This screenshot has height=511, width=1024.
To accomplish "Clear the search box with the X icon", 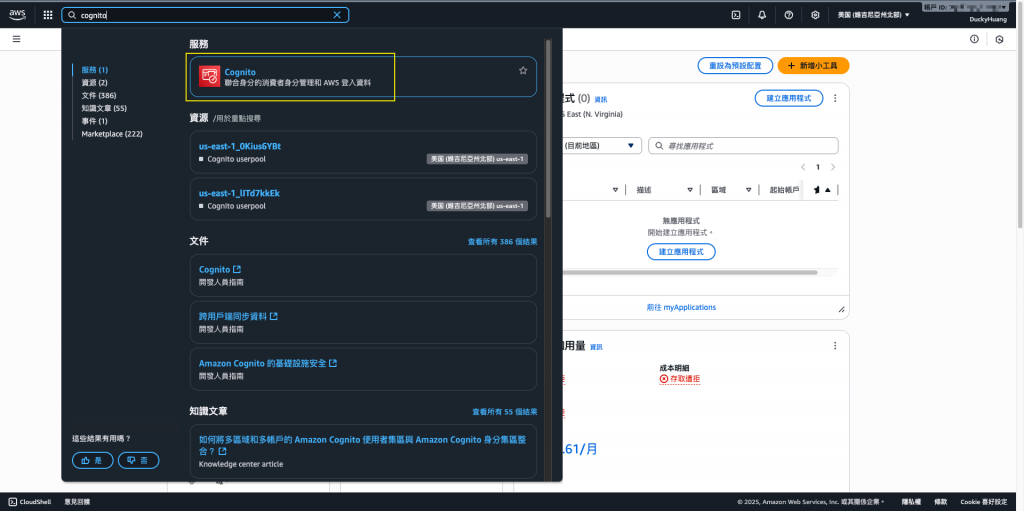I will pyautogui.click(x=337, y=15).
